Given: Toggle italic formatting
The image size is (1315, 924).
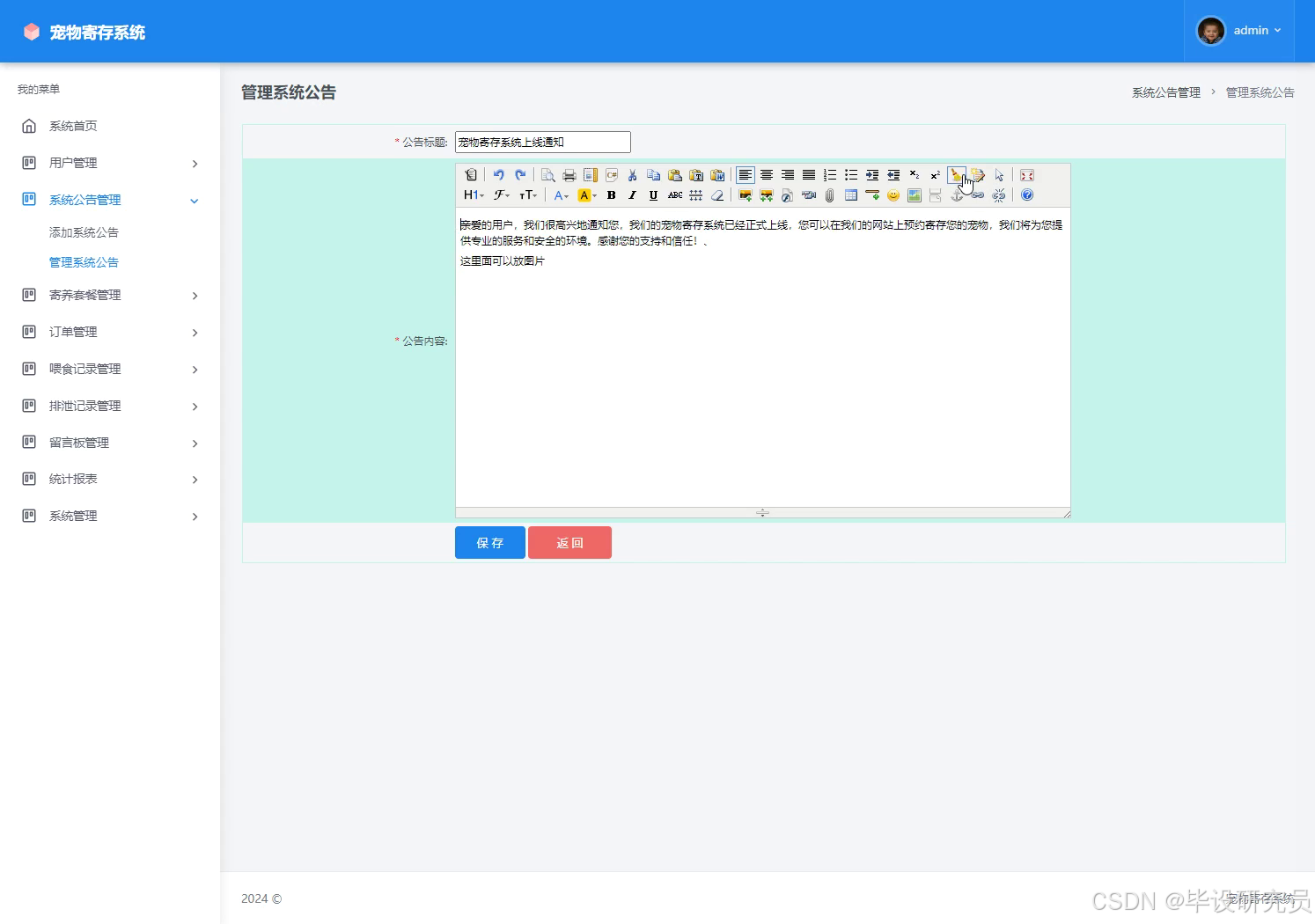Looking at the screenshot, I should (632, 195).
